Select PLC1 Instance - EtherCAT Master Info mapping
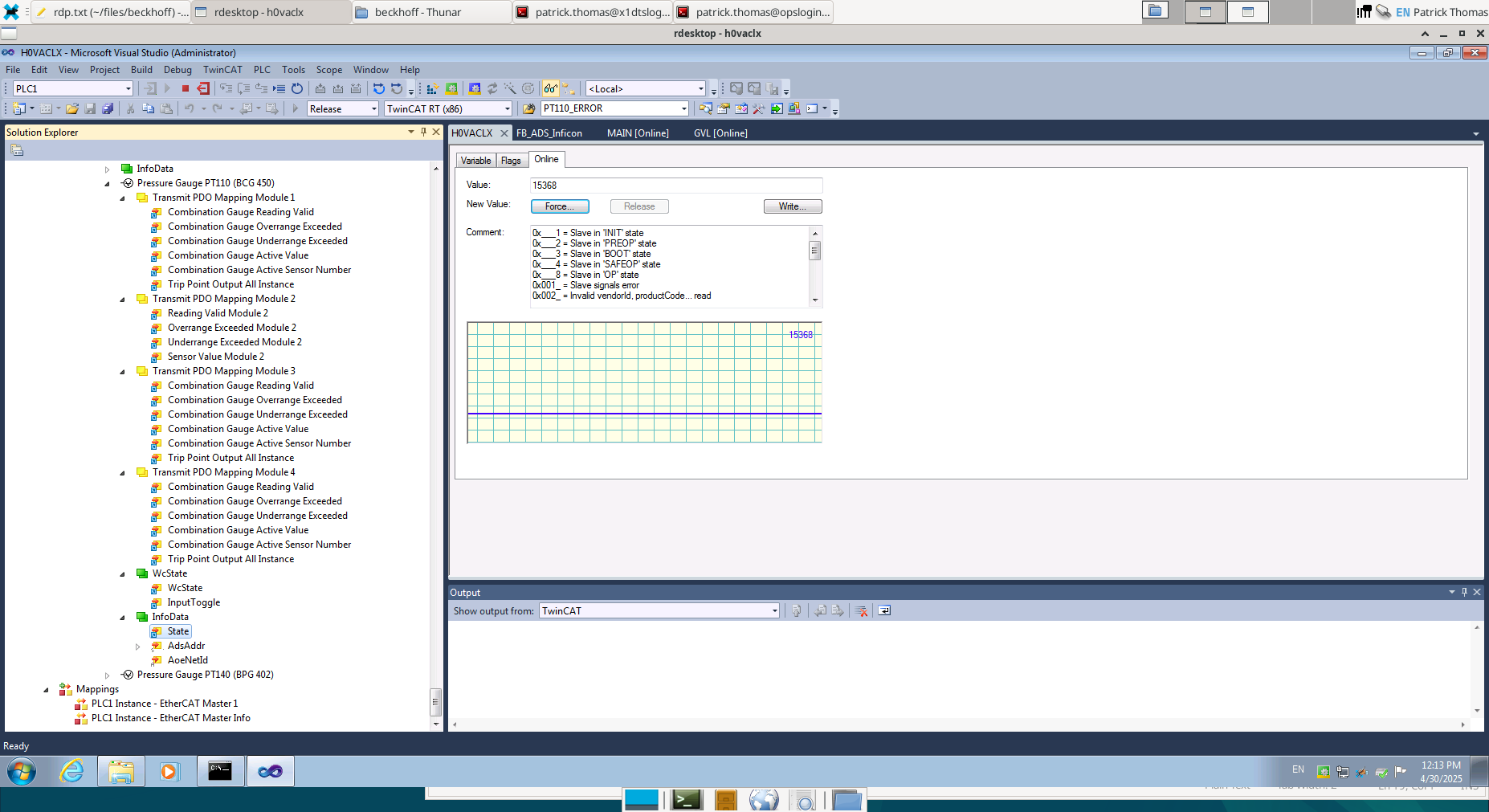Image resolution: width=1489 pixels, height=812 pixels. 171,719
